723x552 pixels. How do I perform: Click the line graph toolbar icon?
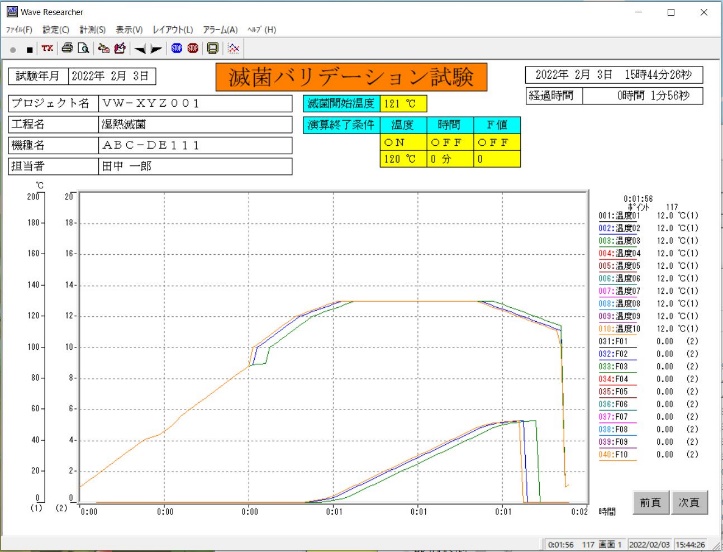234,48
